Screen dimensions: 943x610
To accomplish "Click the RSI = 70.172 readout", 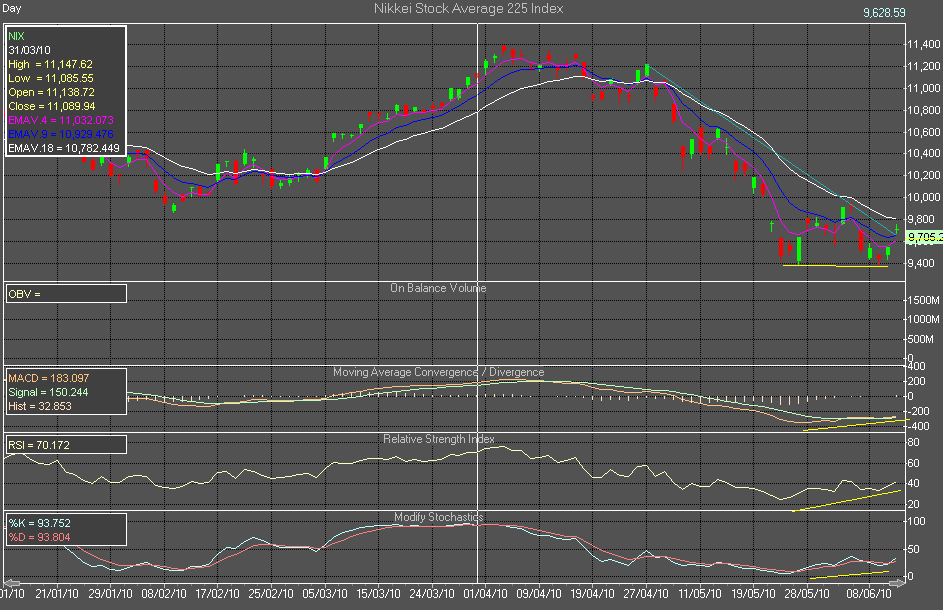I will click(x=38, y=445).
